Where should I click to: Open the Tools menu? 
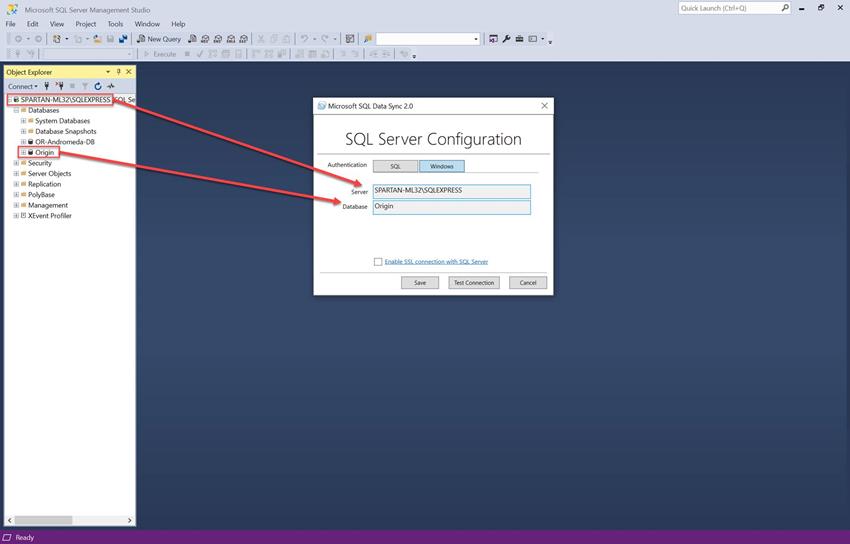115,24
